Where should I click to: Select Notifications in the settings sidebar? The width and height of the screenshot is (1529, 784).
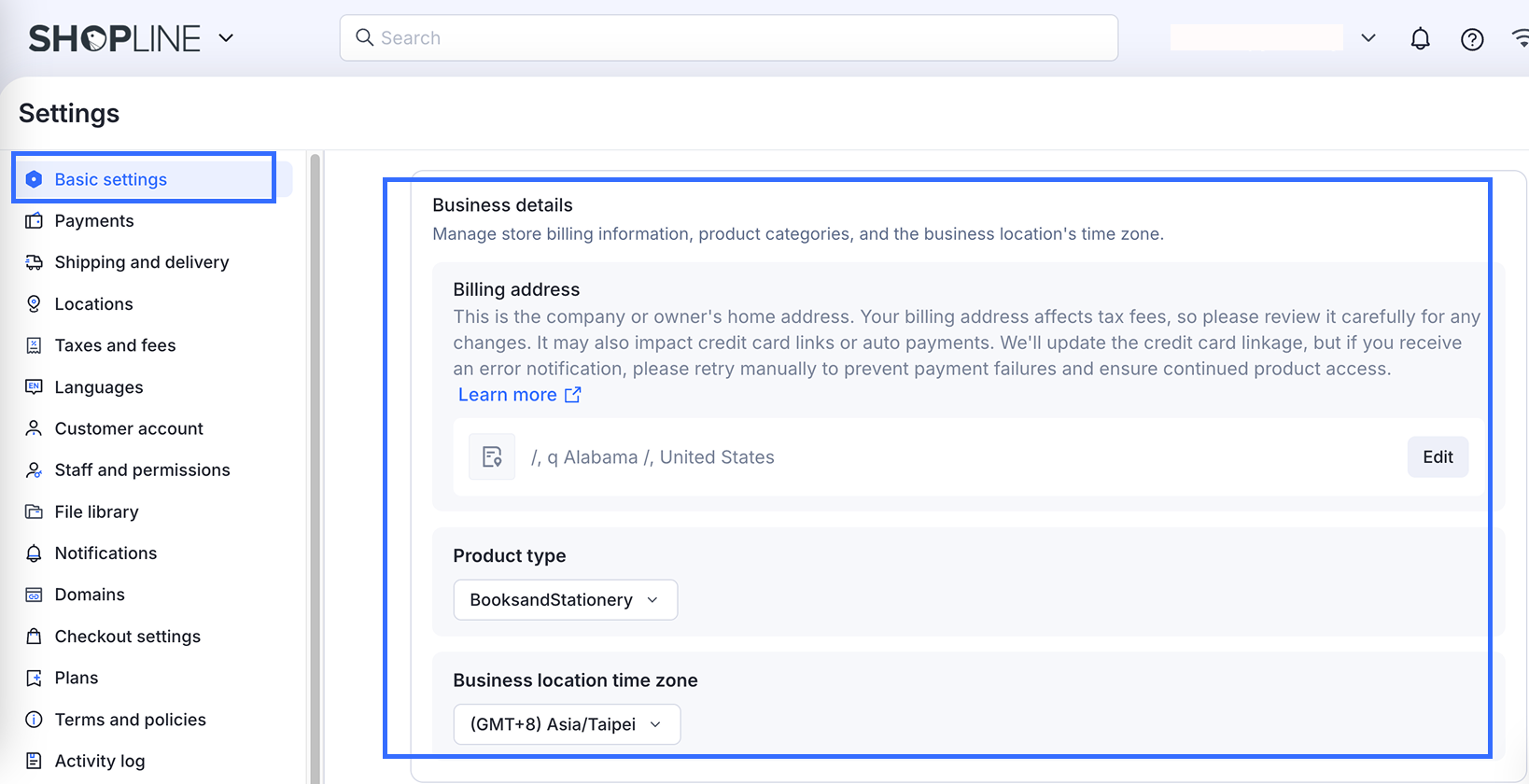pos(105,553)
